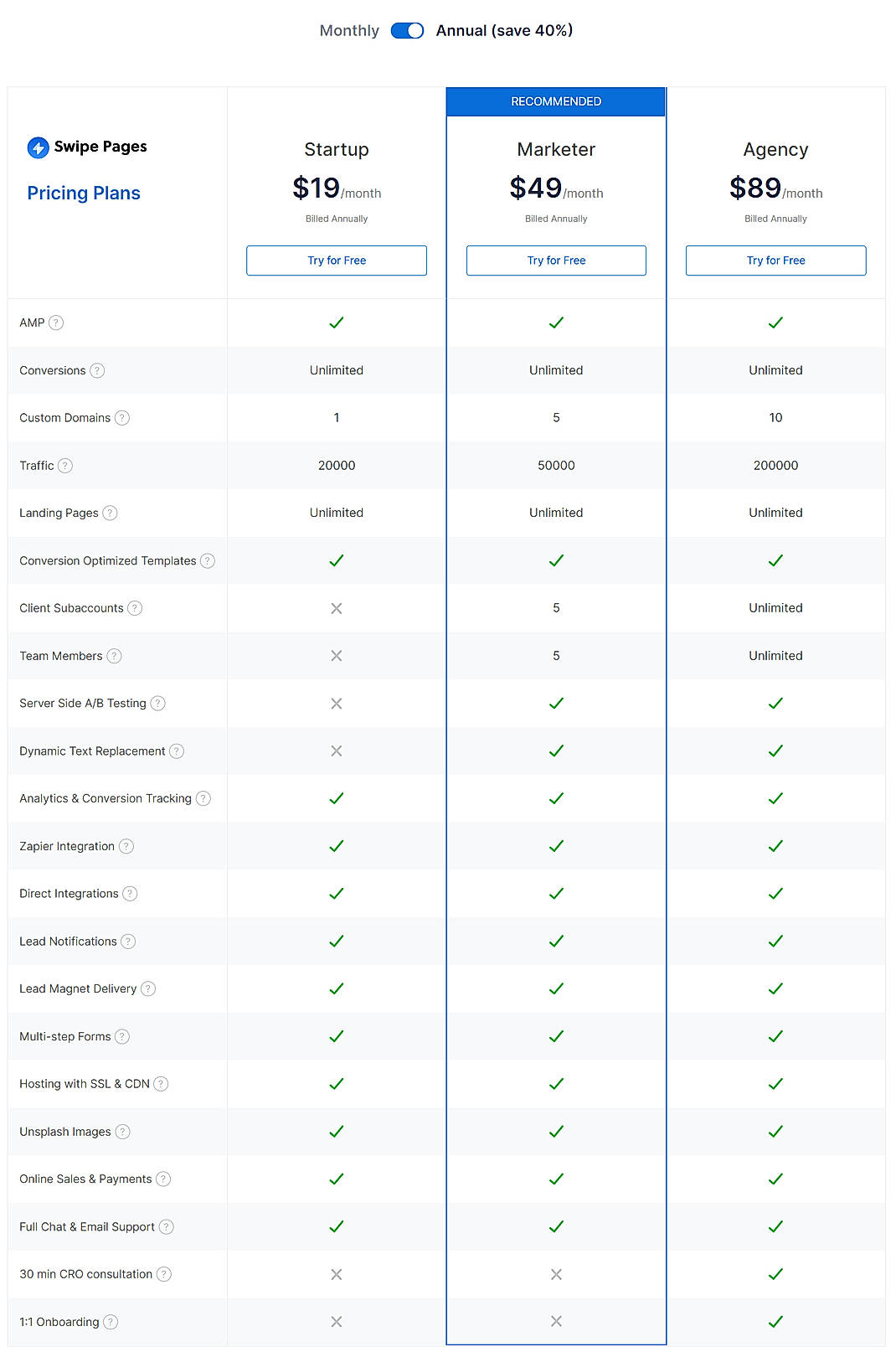The image size is (896, 1352).
Task: Open the Team Members question mark
Action: [113, 656]
